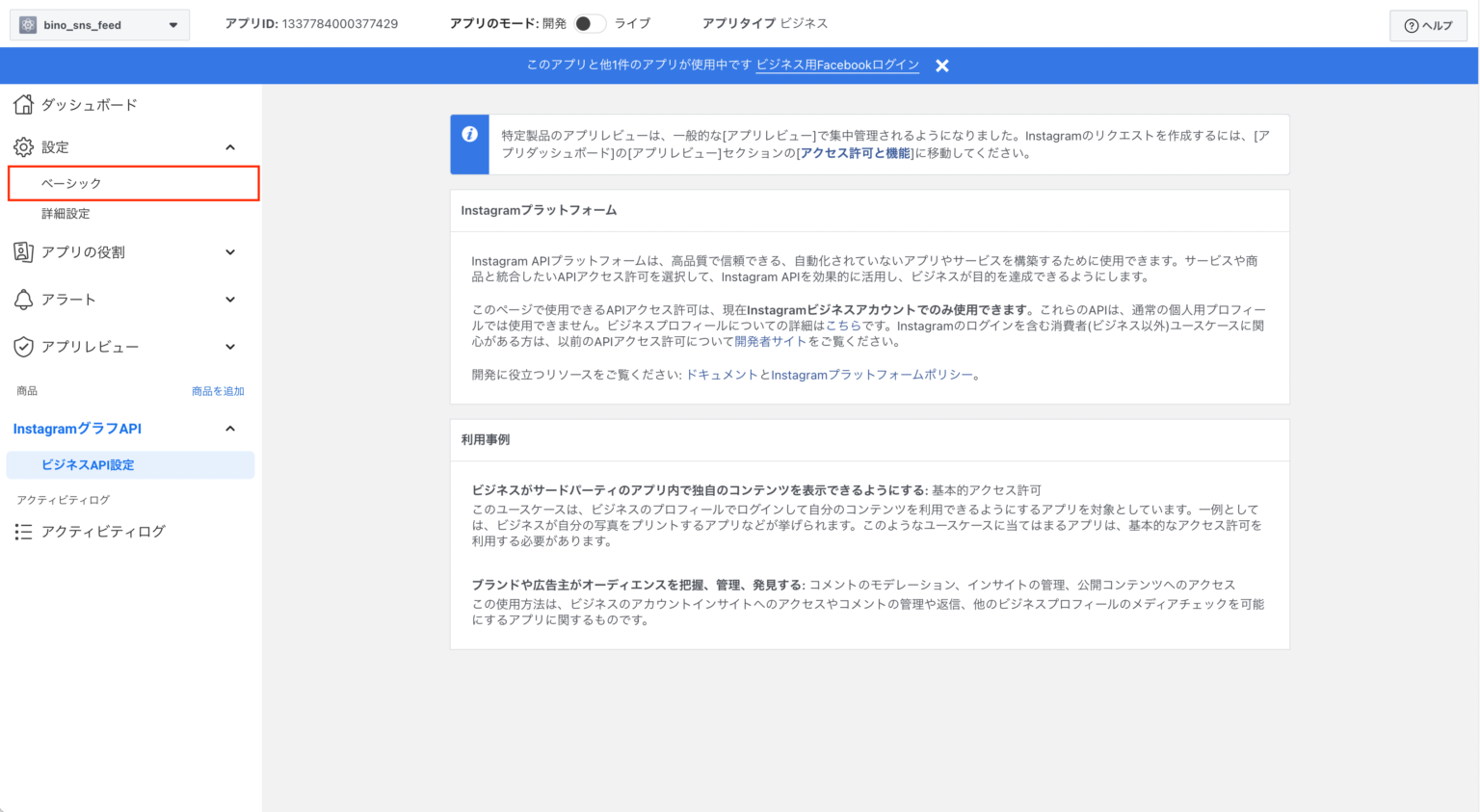
Task: Expand the アプリの役割 section
Action: click(x=229, y=250)
